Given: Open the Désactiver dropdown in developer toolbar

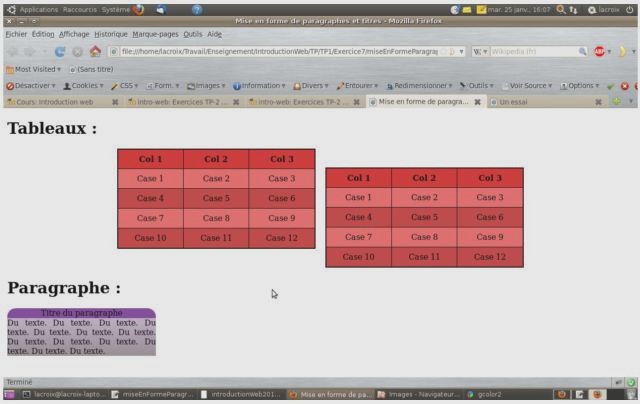Looking at the screenshot, I should (x=29, y=86).
